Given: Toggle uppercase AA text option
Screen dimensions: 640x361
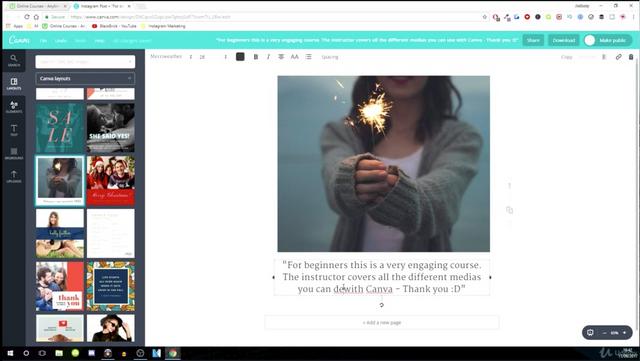Looking at the screenshot, I should click(x=295, y=57).
